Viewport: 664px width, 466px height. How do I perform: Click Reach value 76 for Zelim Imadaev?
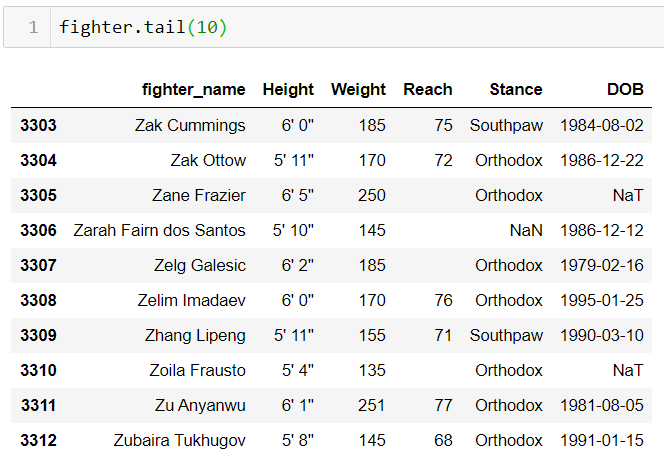443,300
